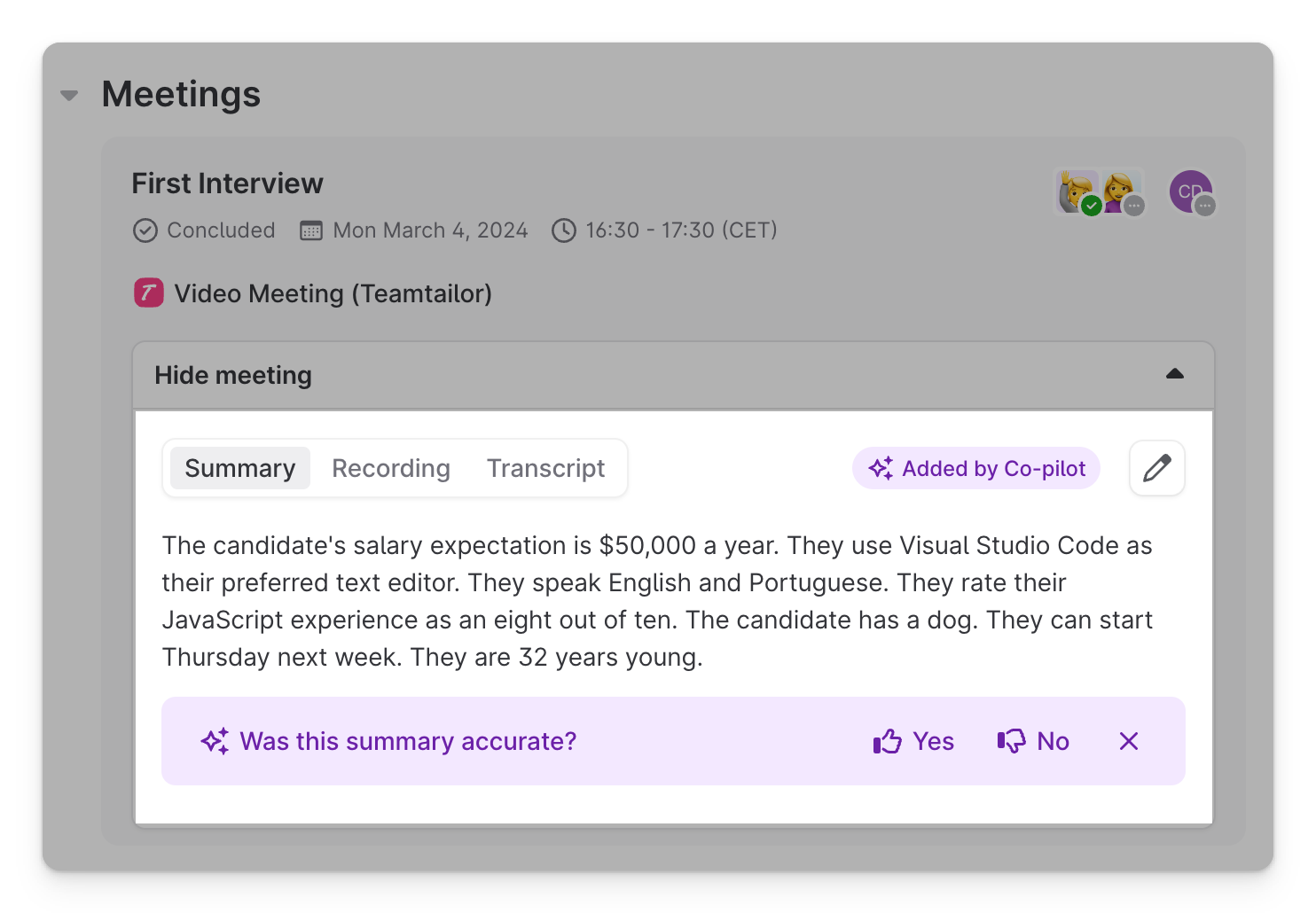Click the thumbs-up icon for summary feedback

pos(887,741)
